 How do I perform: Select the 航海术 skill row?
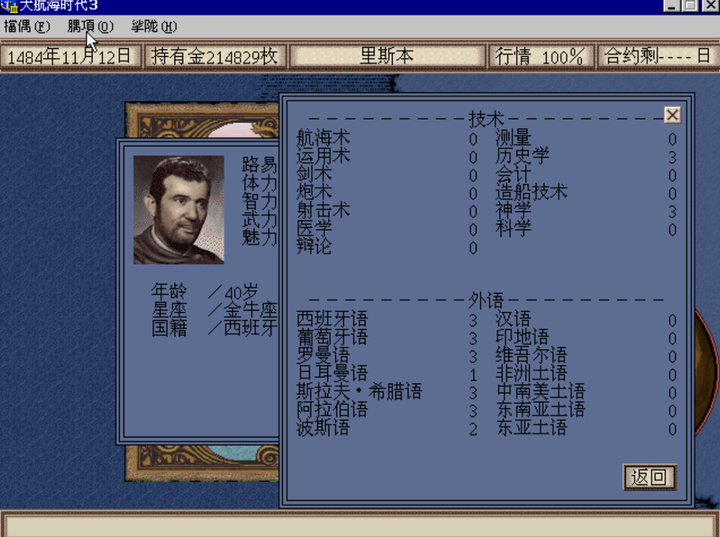pyautogui.click(x=387, y=139)
